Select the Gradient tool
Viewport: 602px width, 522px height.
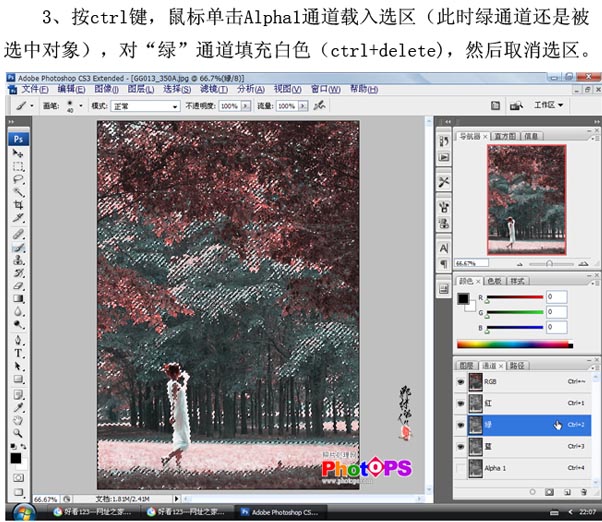point(18,299)
